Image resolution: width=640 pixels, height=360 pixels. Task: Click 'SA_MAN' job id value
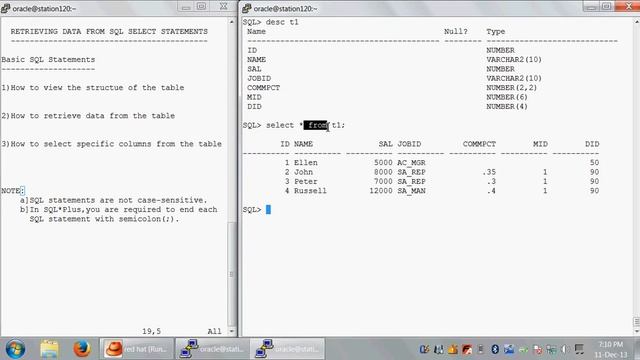[x=411, y=191]
